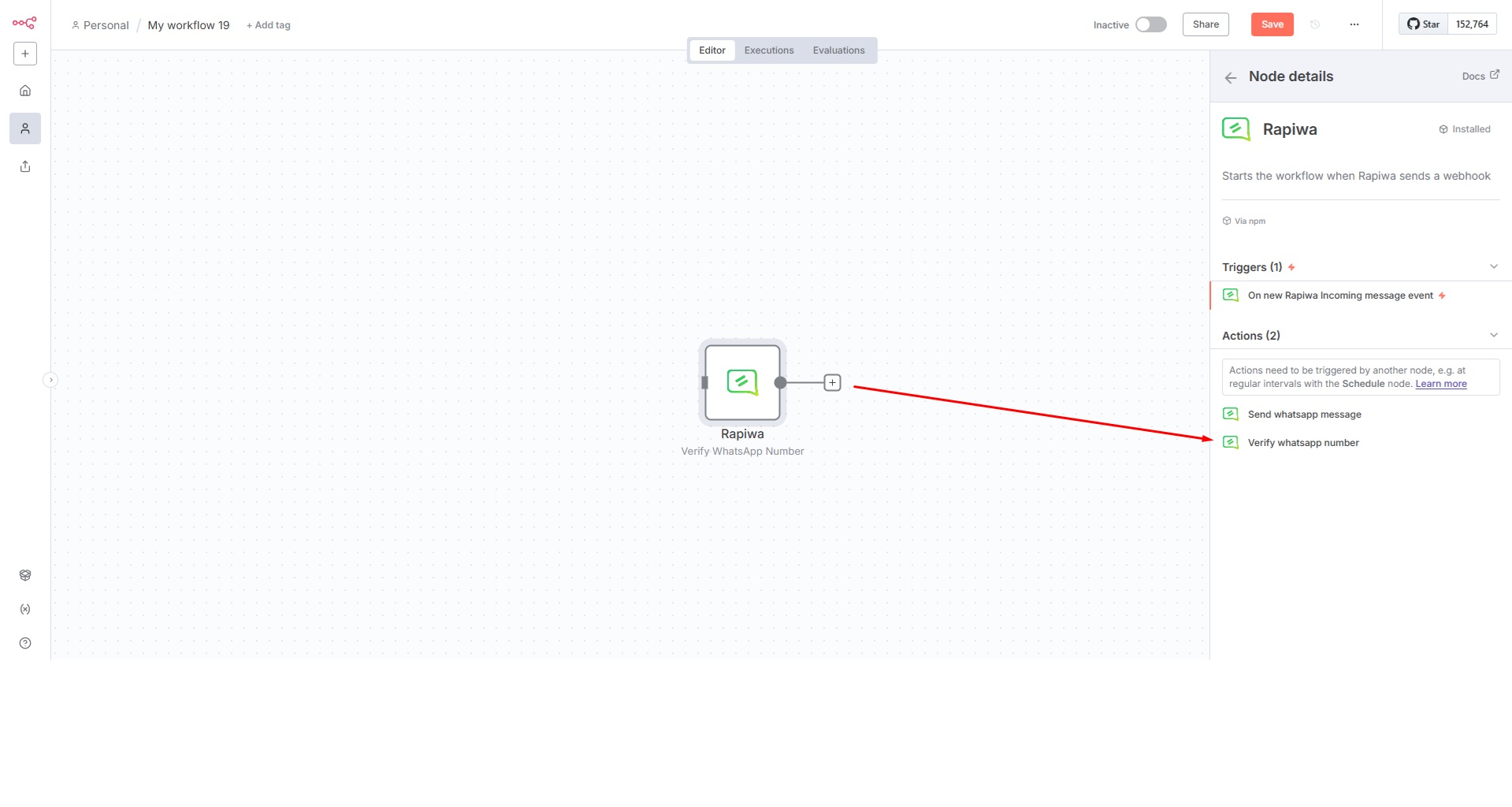This screenshot has height=807, width=1512.
Task: Open the Personal user icon in sidebar
Action: pyautogui.click(x=25, y=128)
